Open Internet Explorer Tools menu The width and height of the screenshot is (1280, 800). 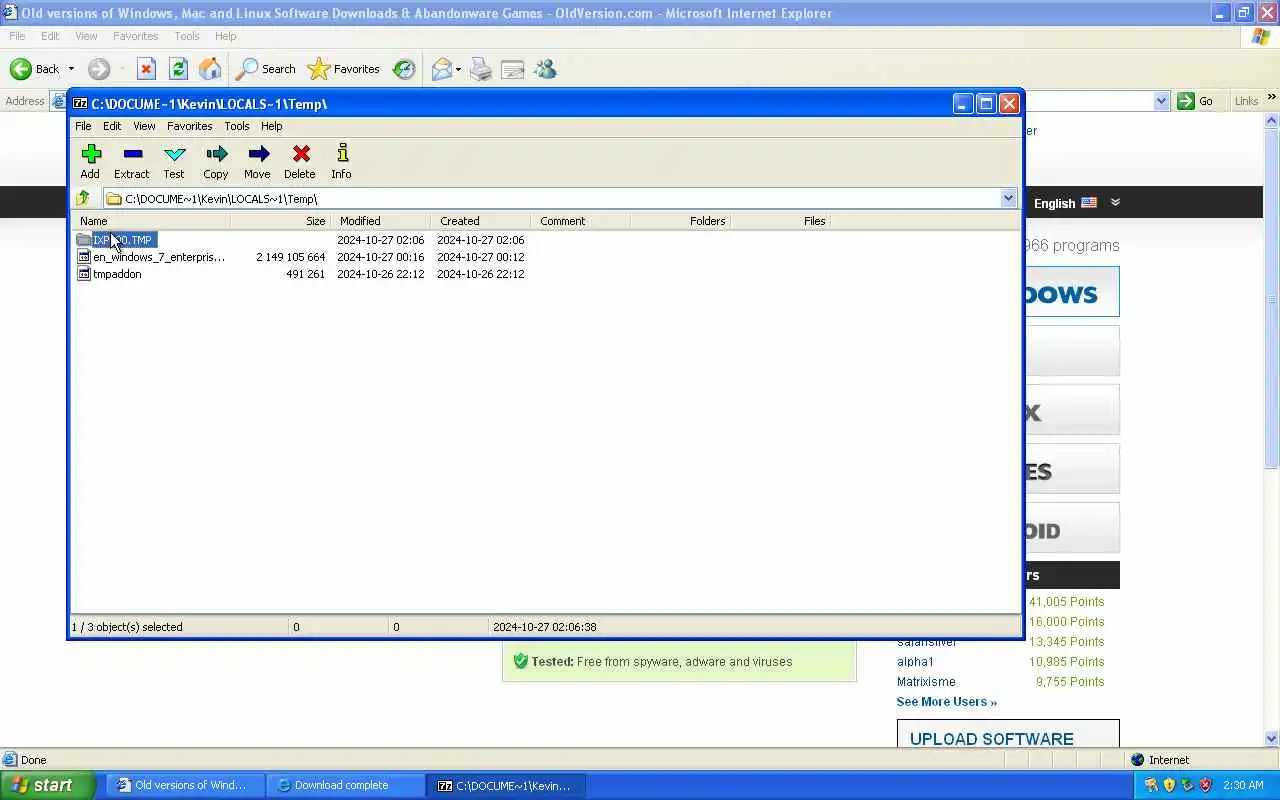coord(187,36)
